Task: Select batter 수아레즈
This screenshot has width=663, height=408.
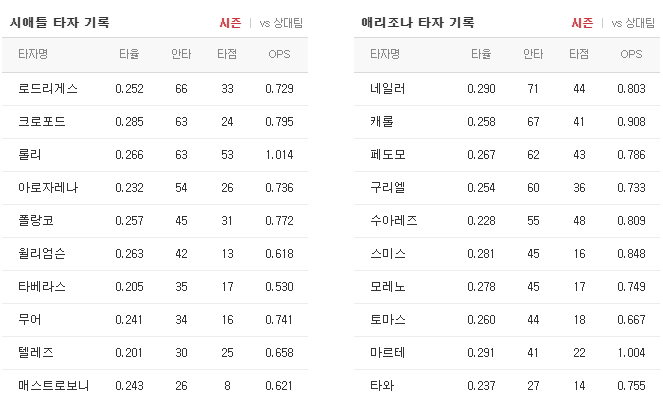Action: 394,221
